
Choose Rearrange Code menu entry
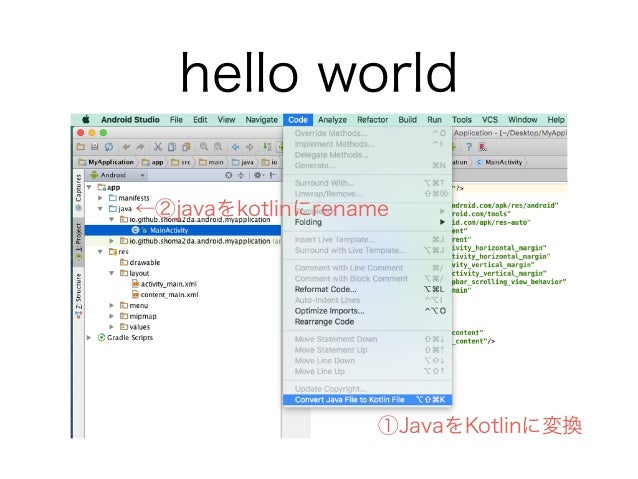tap(367, 322)
